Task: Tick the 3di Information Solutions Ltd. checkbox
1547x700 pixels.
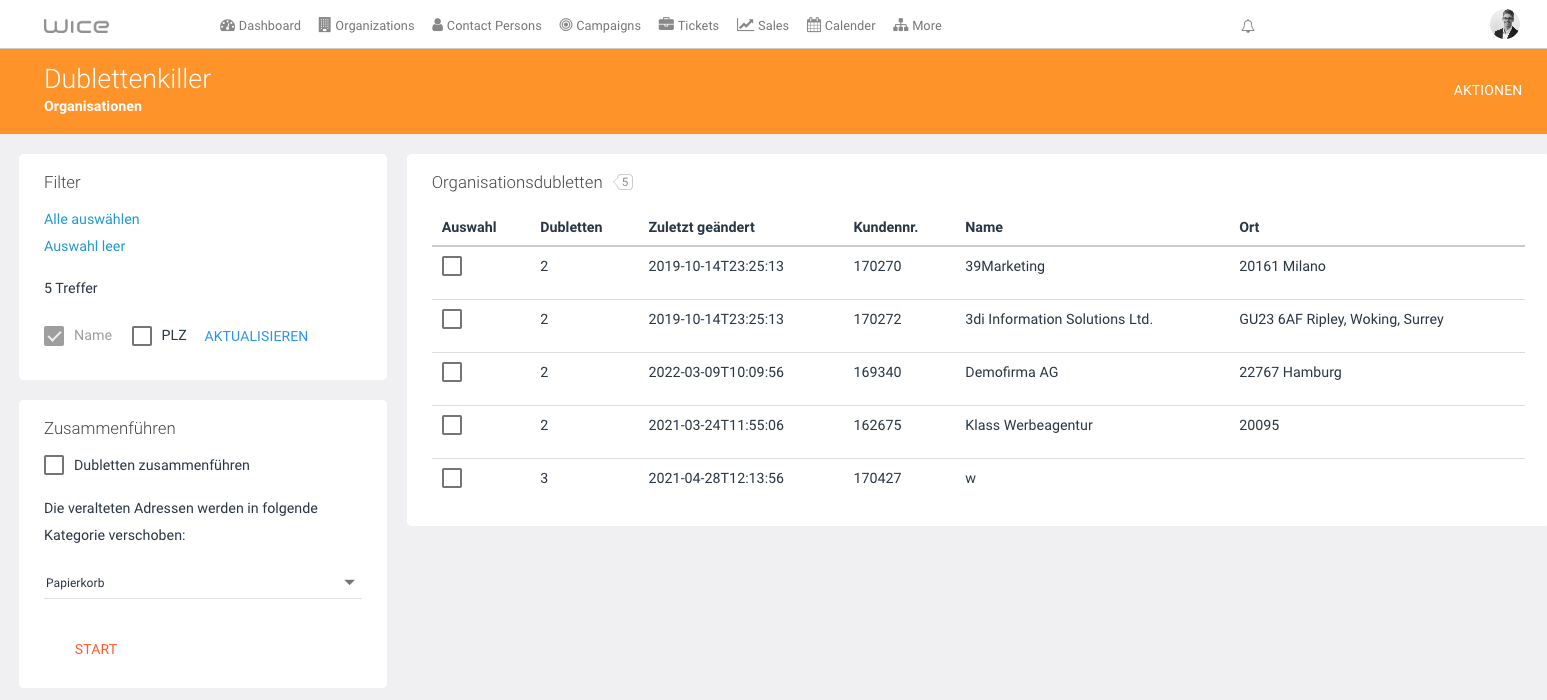Action: click(452, 319)
